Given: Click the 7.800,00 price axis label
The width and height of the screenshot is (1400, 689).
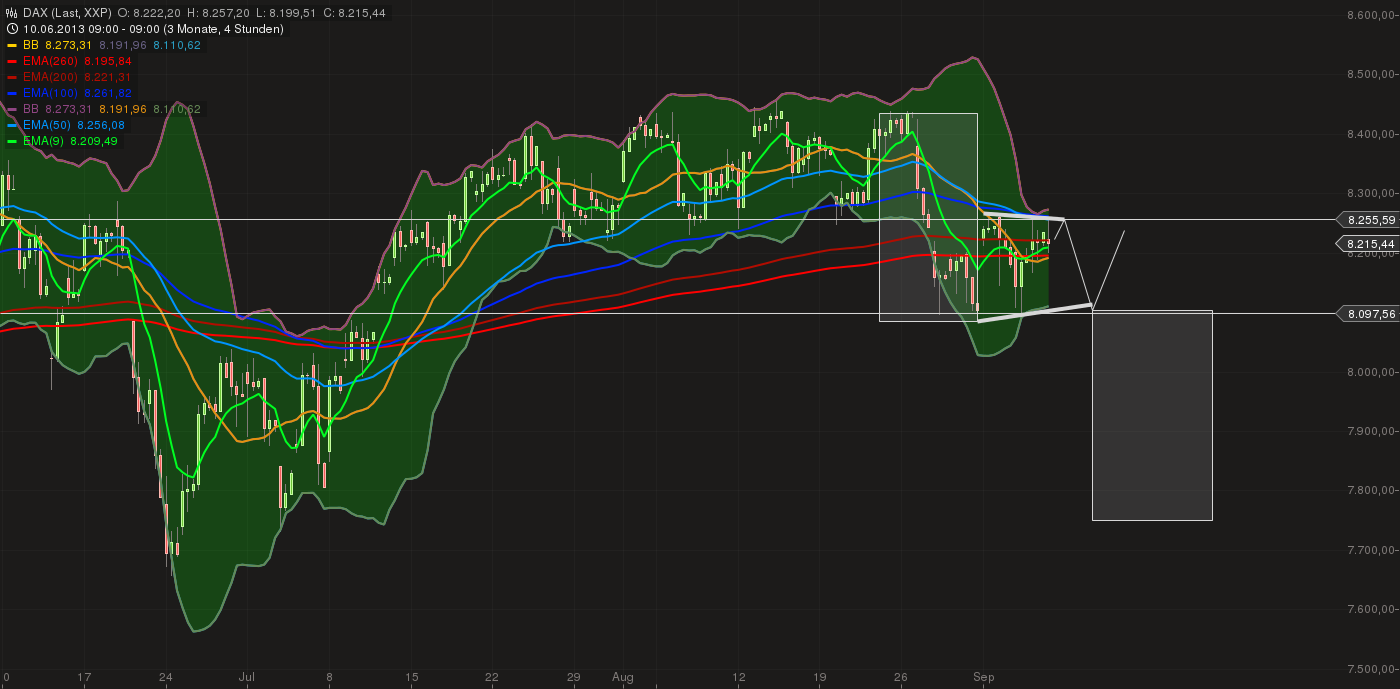Looking at the screenshot, I should click(1371, 490).
